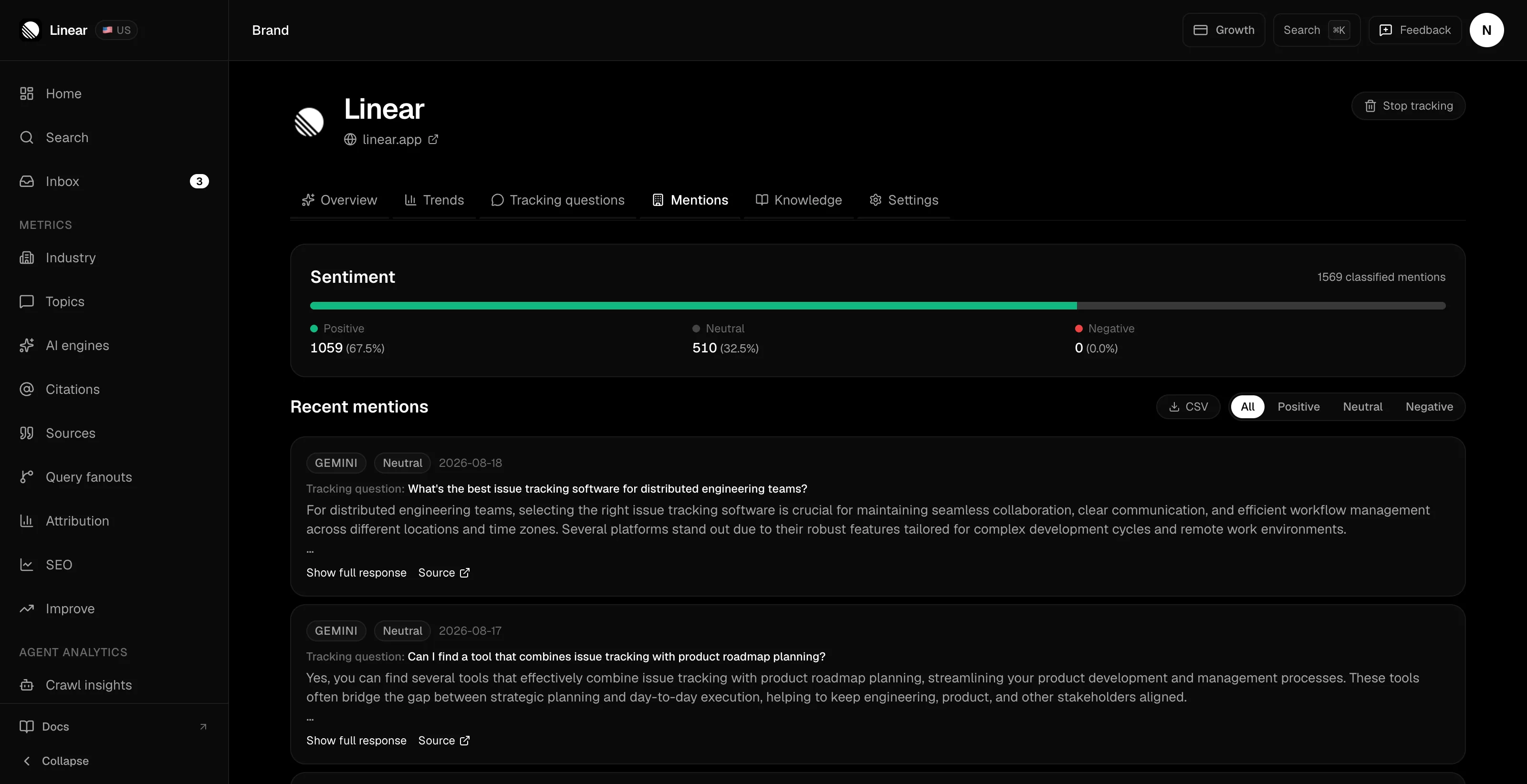Screen dimensions: 1527x784
Task: Filter recent mentions by Positive
Action: pos(1299,406)
